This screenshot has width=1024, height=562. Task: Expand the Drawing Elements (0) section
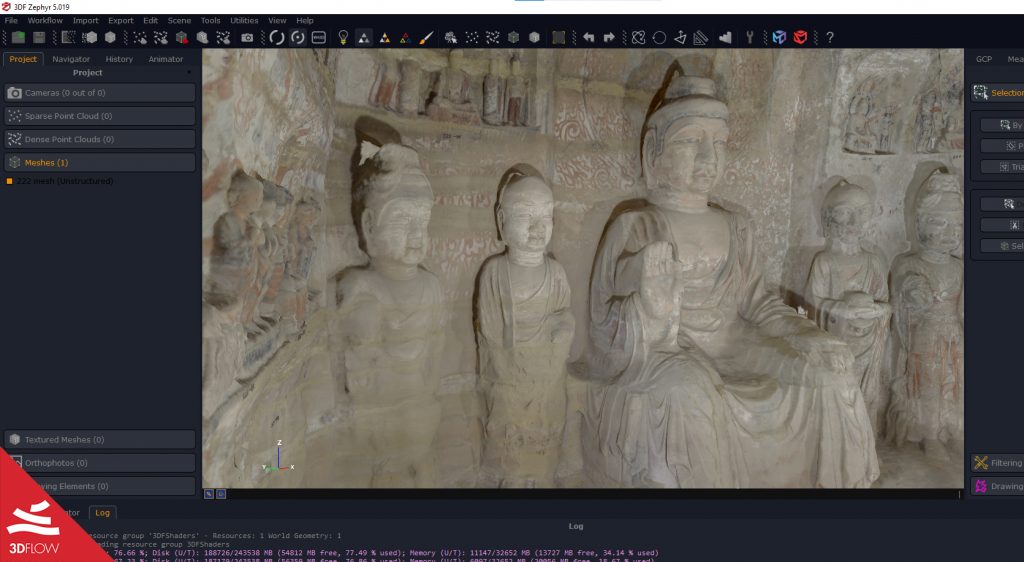(x=100, y=486)
